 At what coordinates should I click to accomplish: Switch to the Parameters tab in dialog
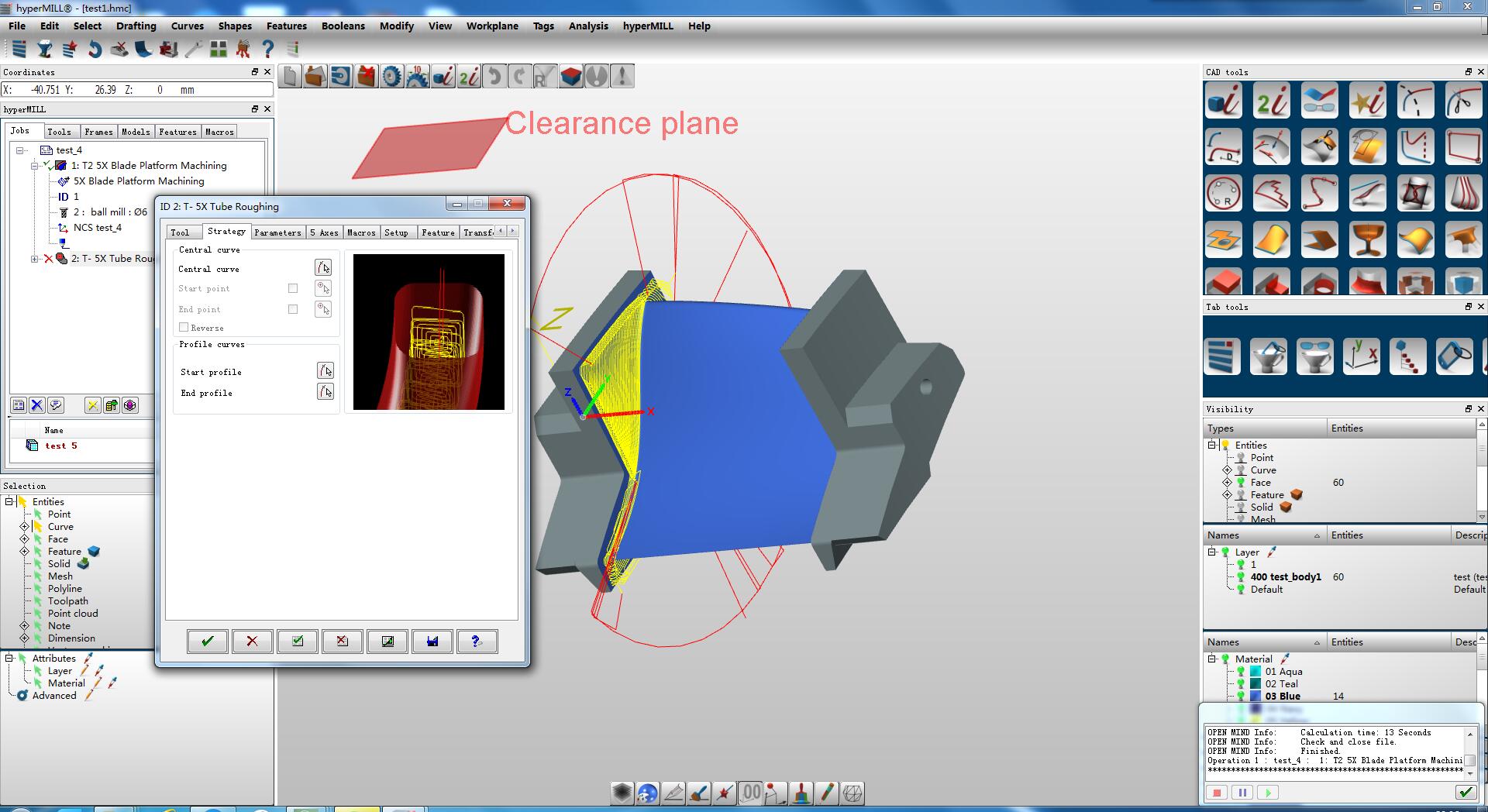coord(277,232)
